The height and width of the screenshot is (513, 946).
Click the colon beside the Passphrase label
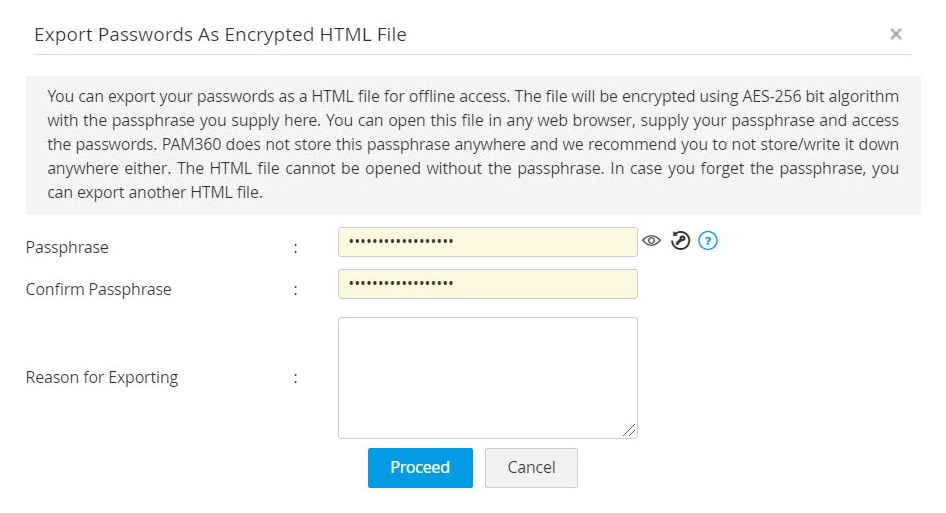click(295, 247)
